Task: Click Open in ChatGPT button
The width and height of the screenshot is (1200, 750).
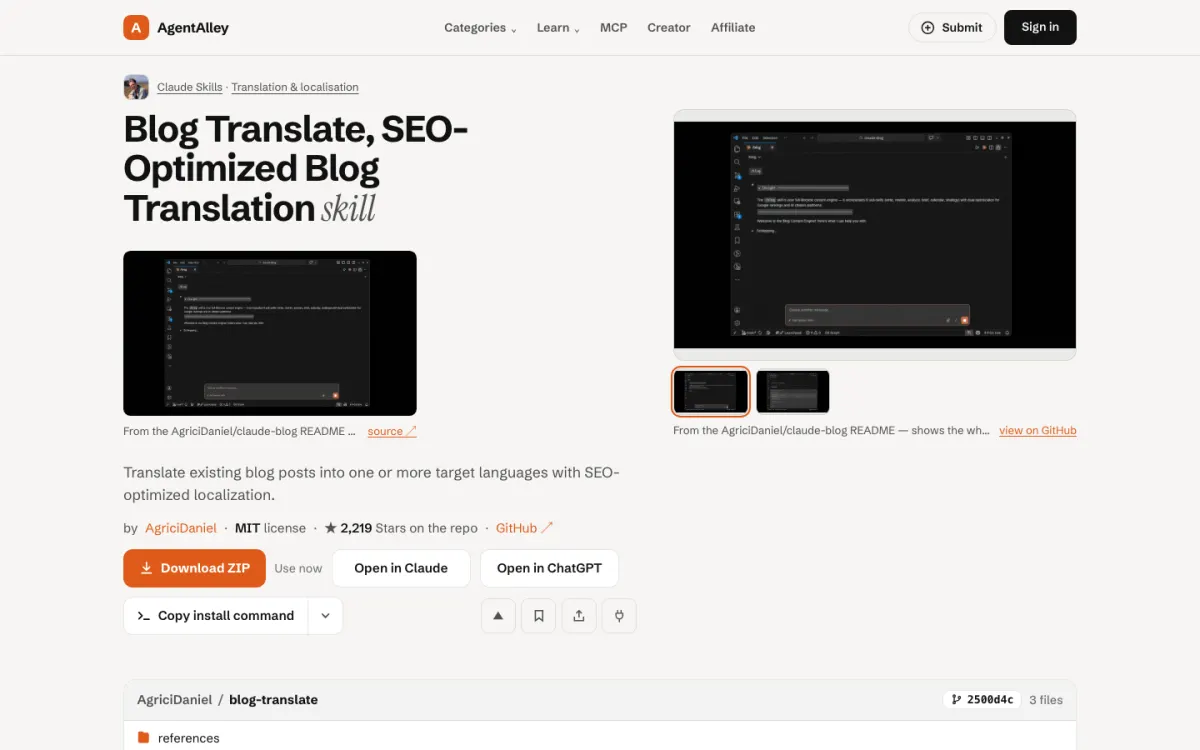Action: [x=549, y=568]
